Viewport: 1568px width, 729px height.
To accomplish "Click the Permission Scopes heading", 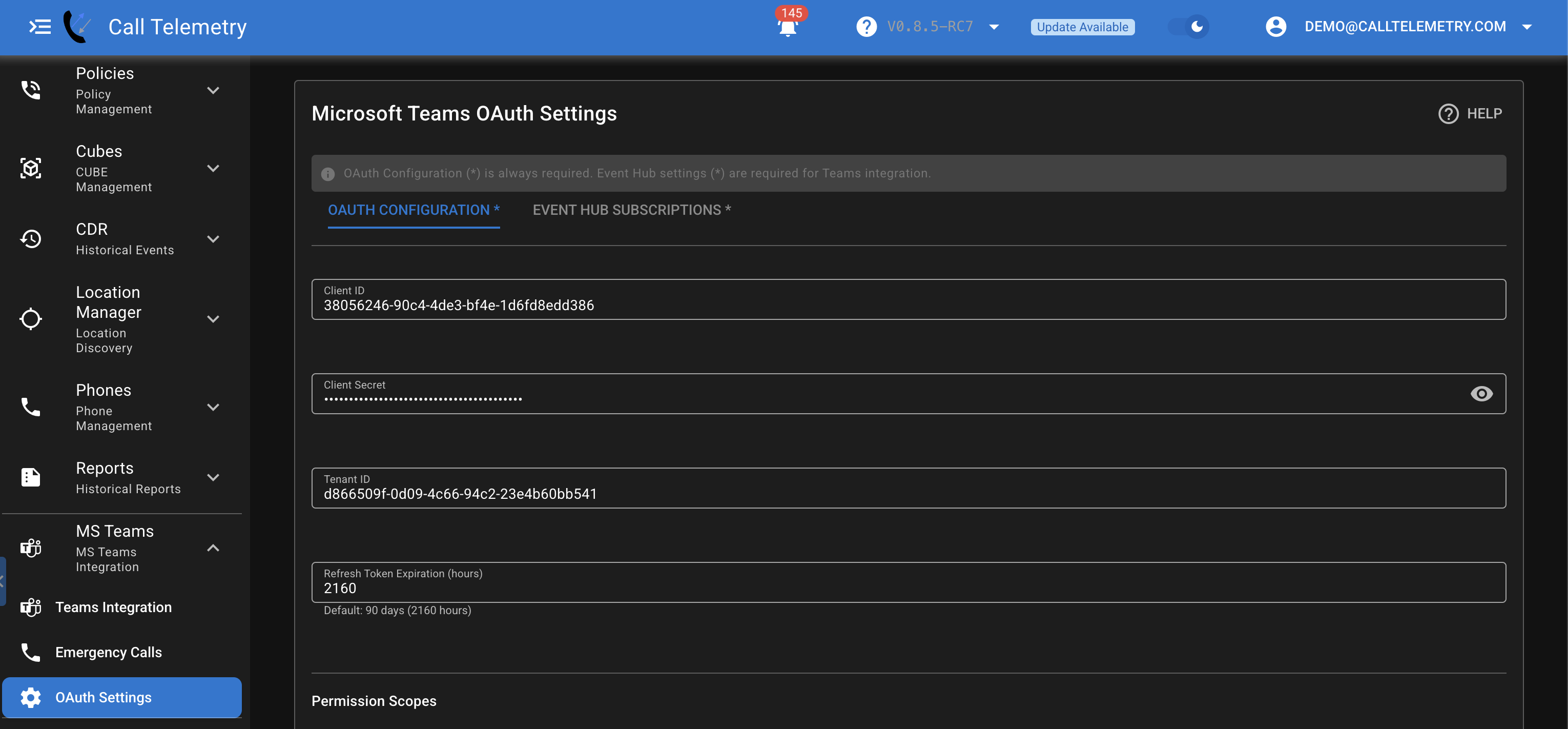I will point(374,701).
